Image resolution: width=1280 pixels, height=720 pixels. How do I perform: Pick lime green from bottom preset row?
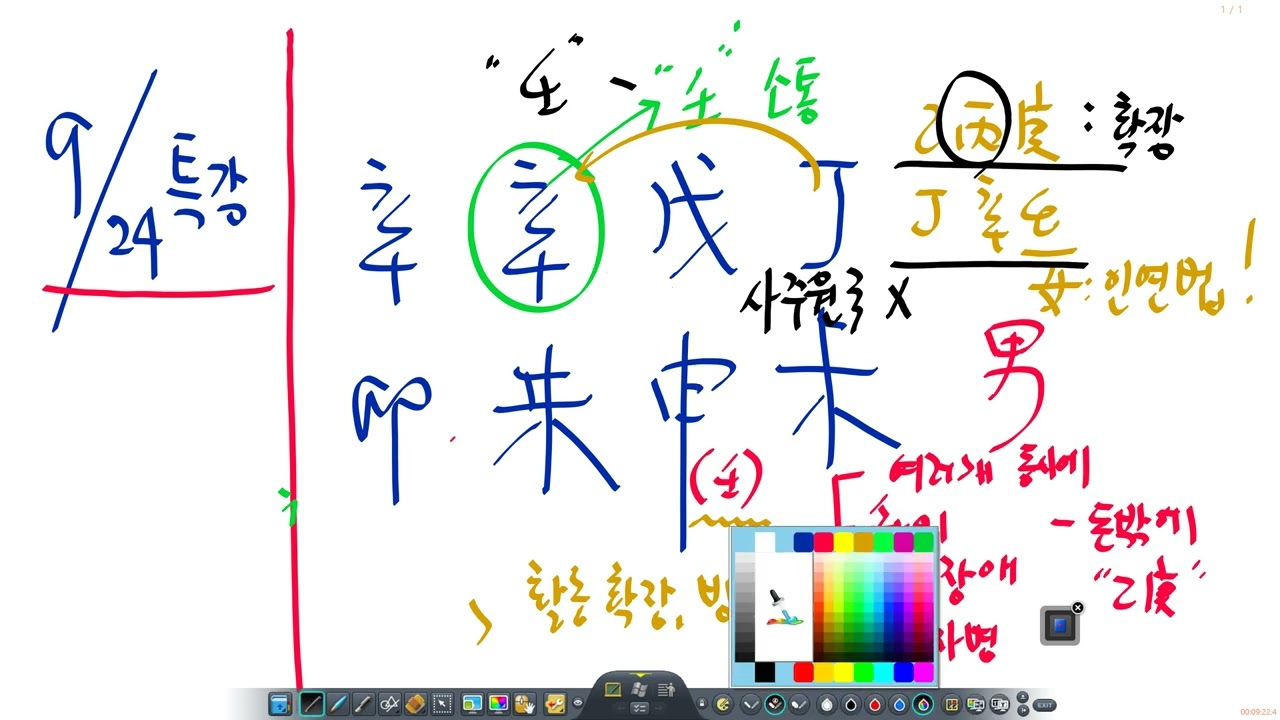864,672
